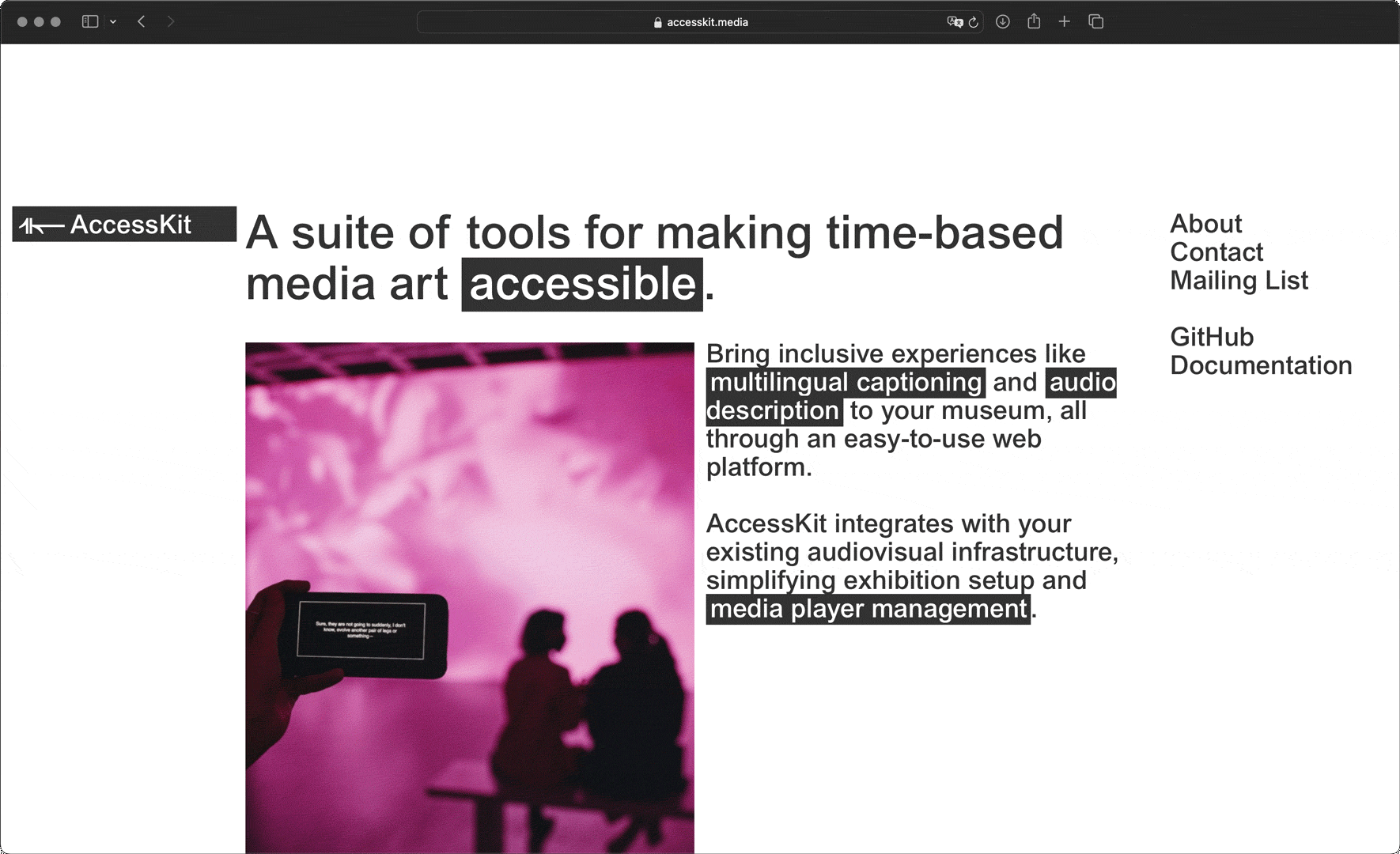Show the tab overview icon
Viewport: 1400px width, 854px height.
[x=1096, y=22]
